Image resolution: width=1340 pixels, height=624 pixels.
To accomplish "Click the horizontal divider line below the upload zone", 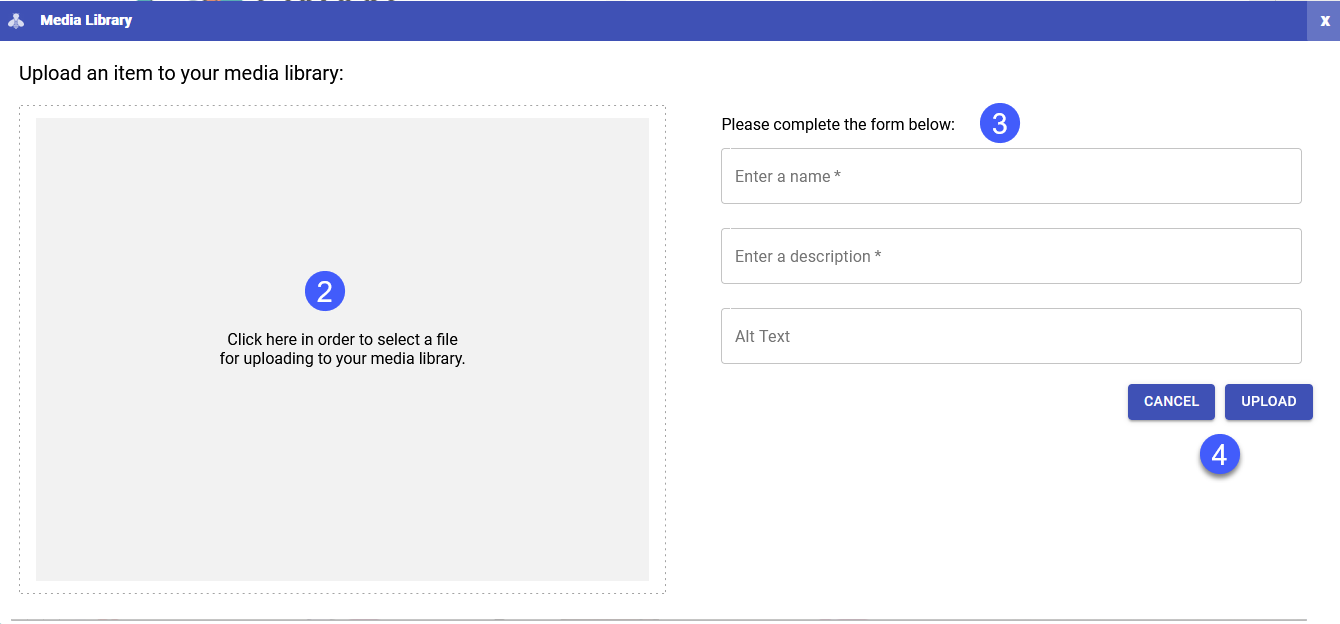I will (660, 620).
